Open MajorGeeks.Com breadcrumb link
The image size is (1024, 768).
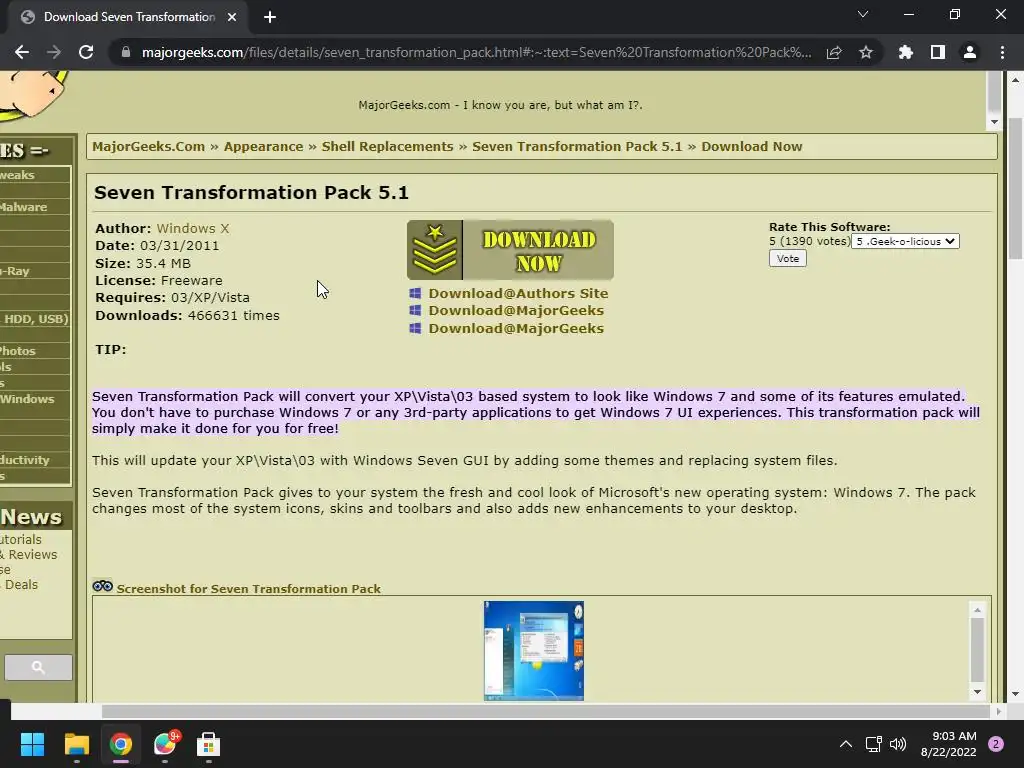148,146
